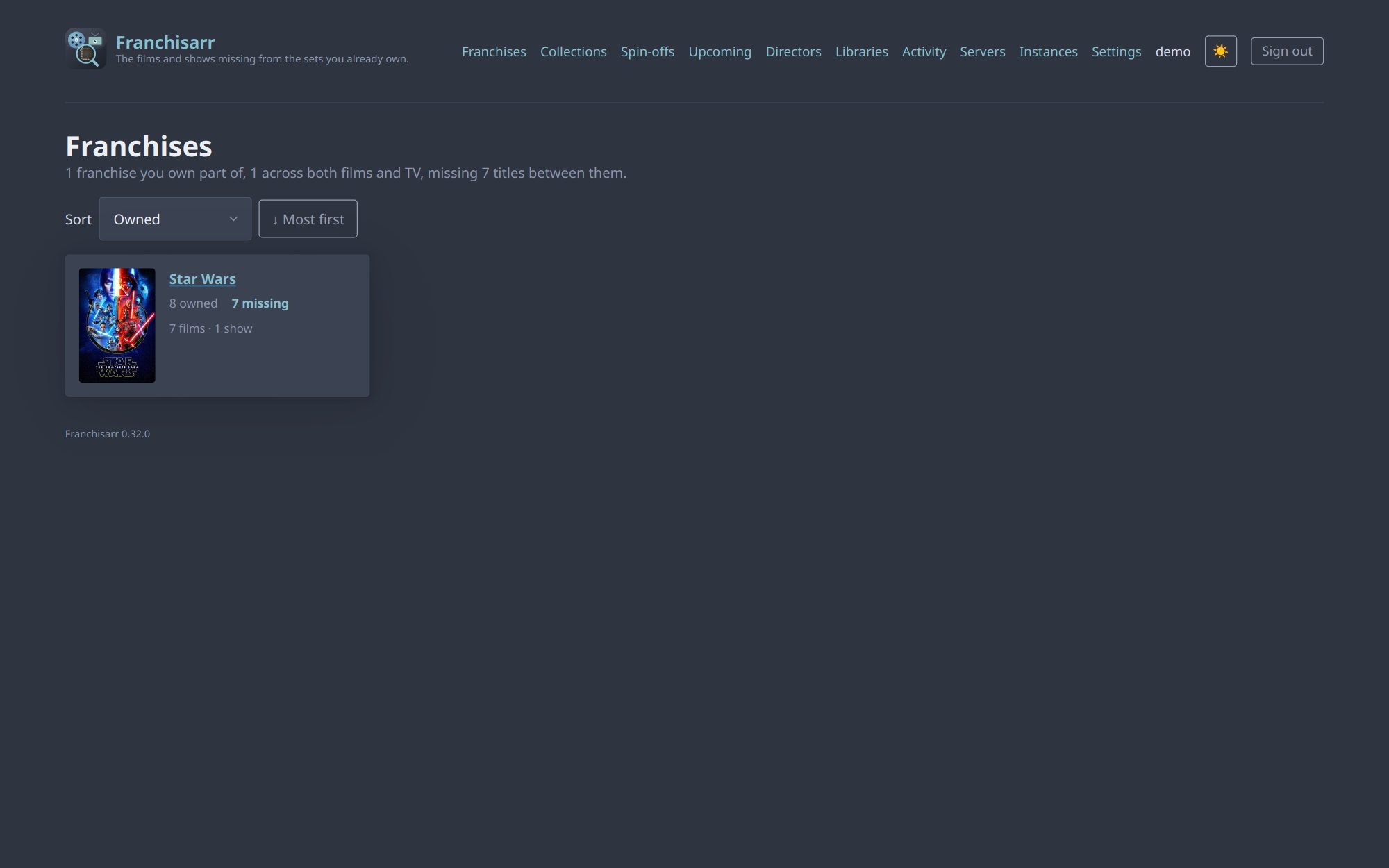Click the '7 films · 1 show' text
The image size is (1389, 868).
point(210,328)
